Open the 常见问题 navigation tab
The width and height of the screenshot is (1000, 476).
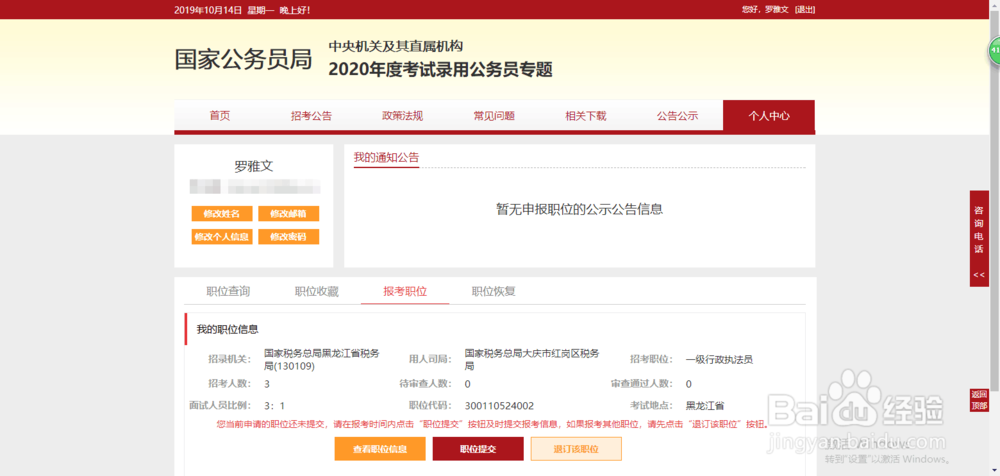[x=494, y=116]
